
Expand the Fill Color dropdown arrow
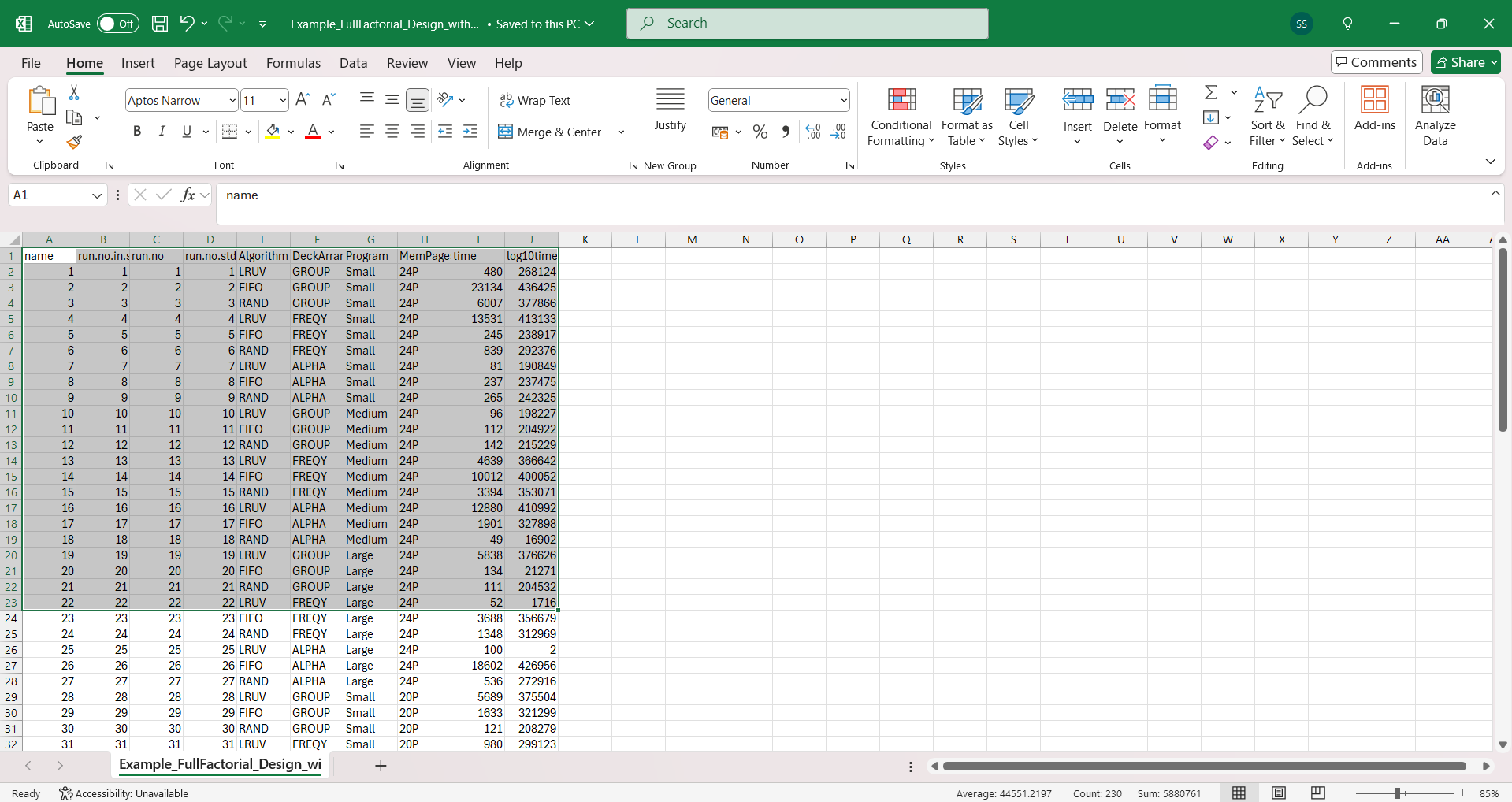tap(290, 132)
